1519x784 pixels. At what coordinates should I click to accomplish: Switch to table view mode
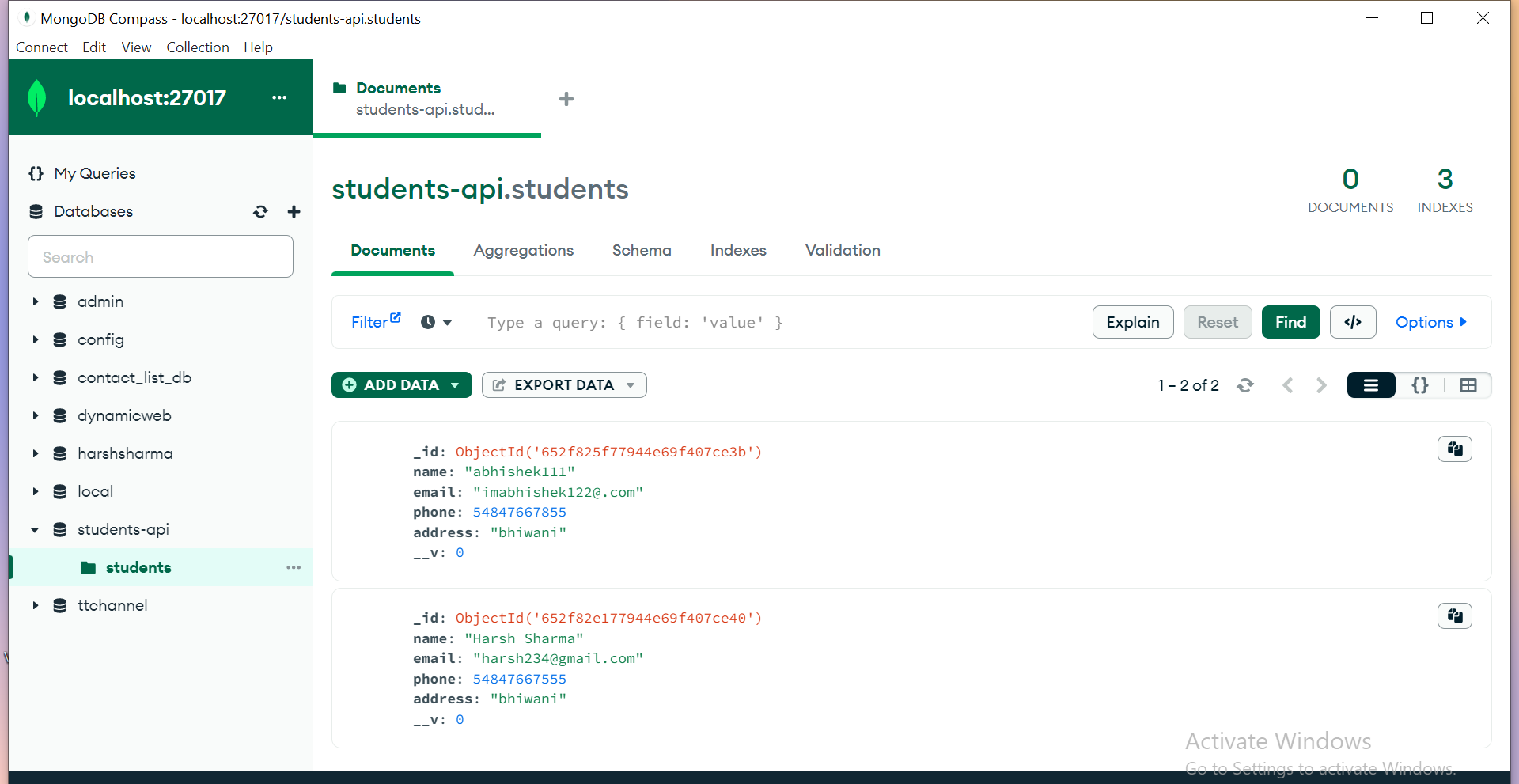pyautogui.click(x=1469, y=385)
